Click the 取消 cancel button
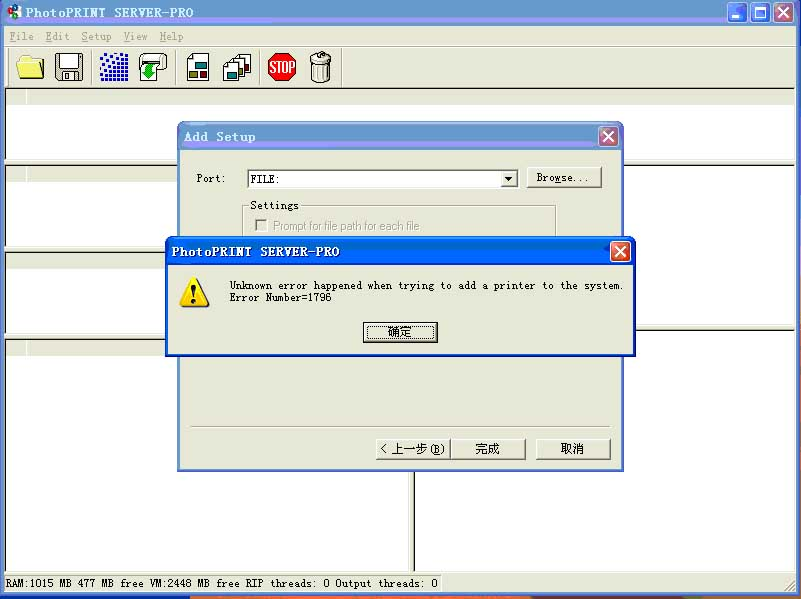 pyautogui.click(x=573, y=449)
